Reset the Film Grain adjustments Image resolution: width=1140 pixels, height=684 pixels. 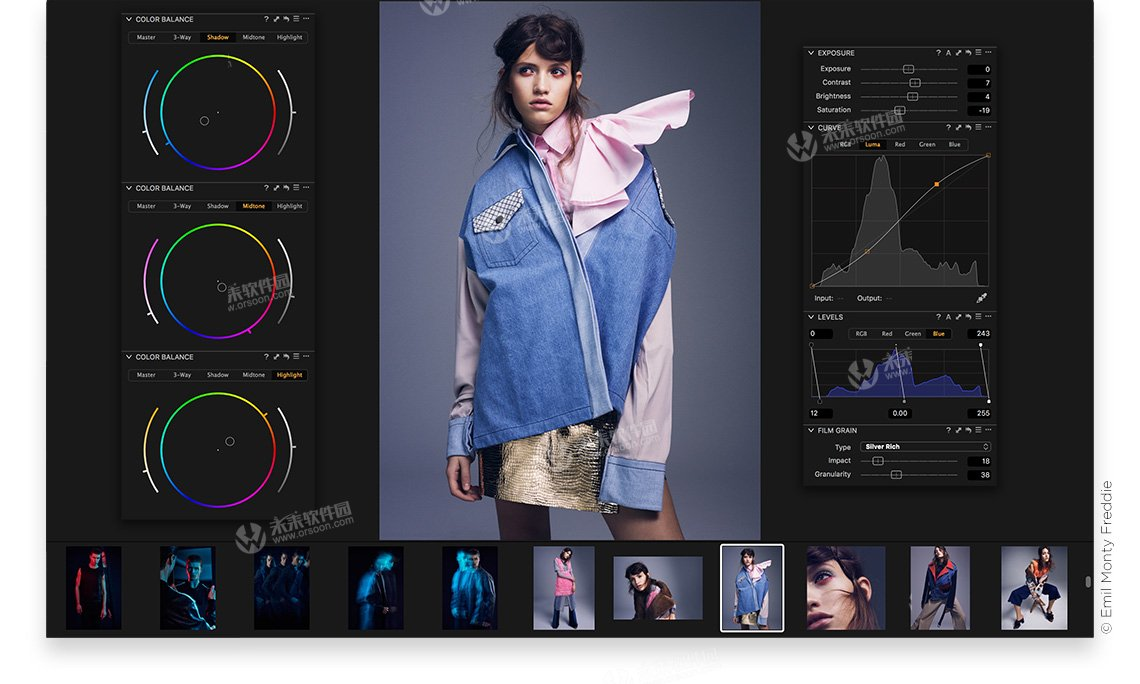coord(968,430)
